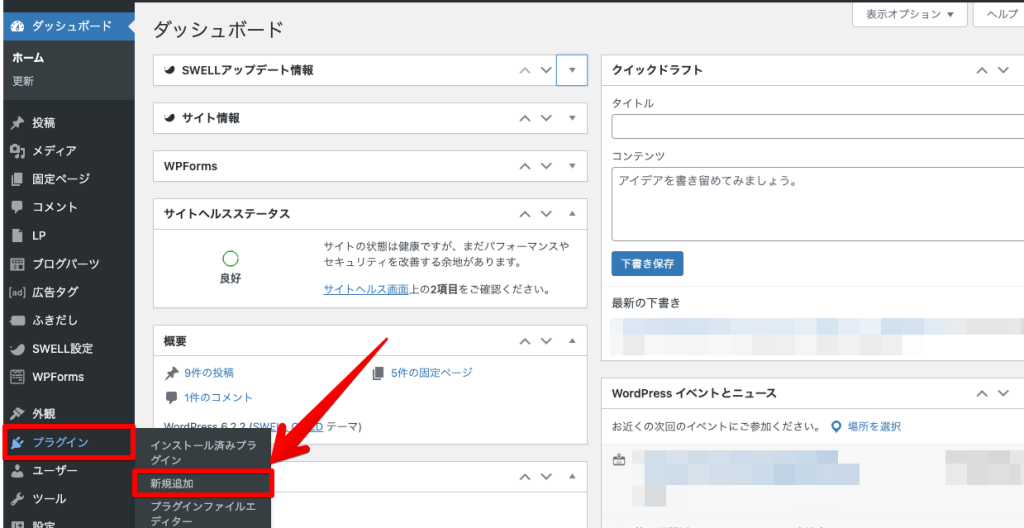This screenshot has width=1024, height=528.
Task: Click the pages icon beside 固定ページ
Action: click(x=18, y=179)
